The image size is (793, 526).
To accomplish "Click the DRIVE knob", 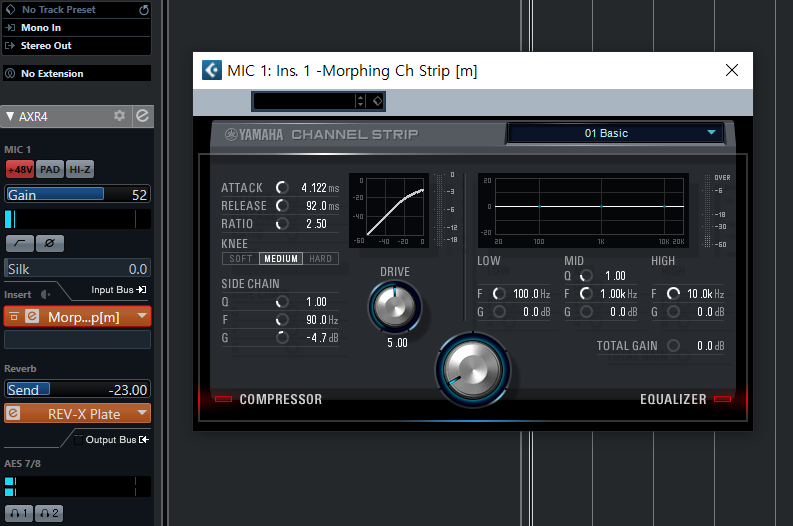I will coord(394,307).
